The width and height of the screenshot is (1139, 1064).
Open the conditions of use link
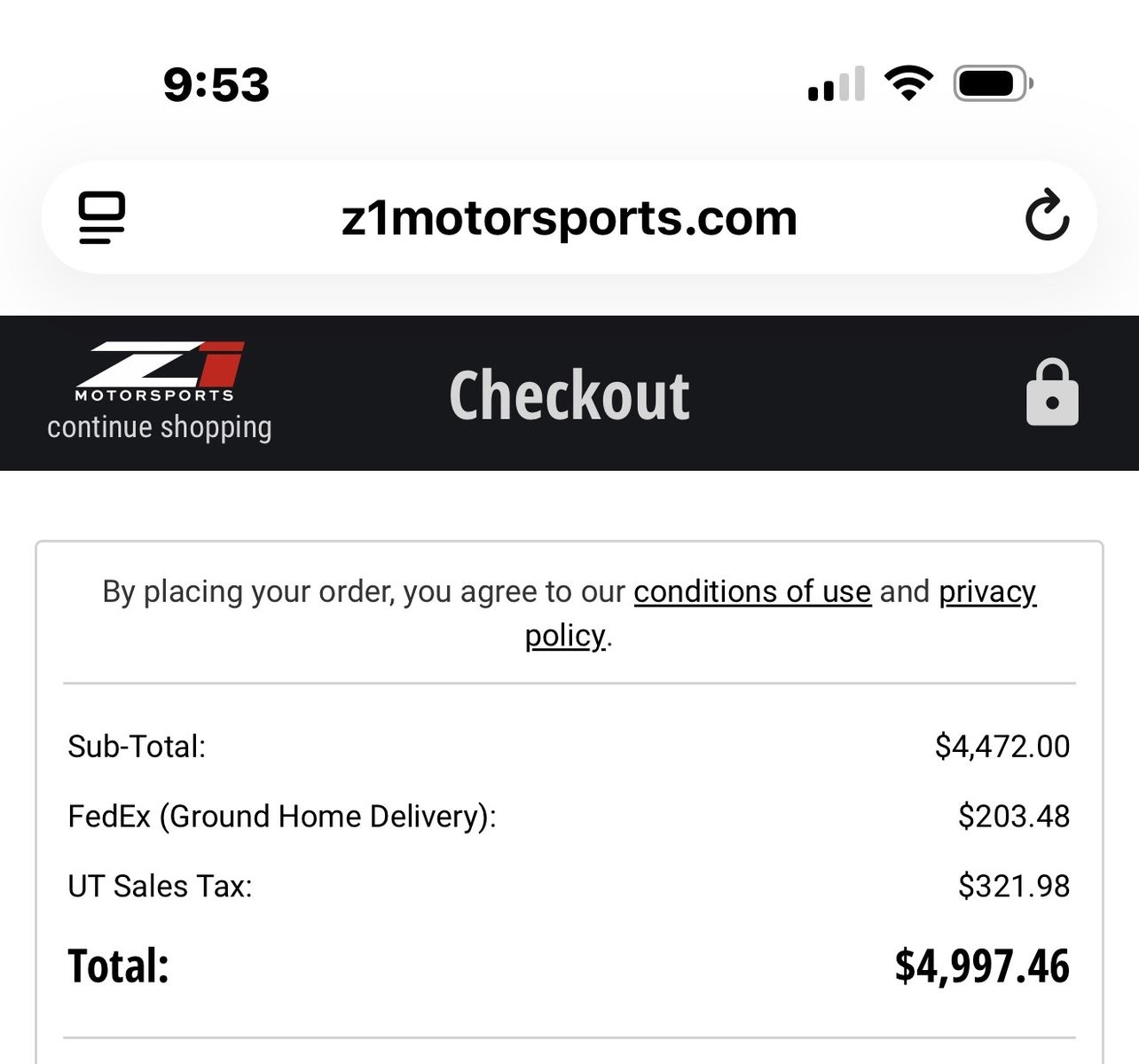pyautogui.click(x=752, y=591)
